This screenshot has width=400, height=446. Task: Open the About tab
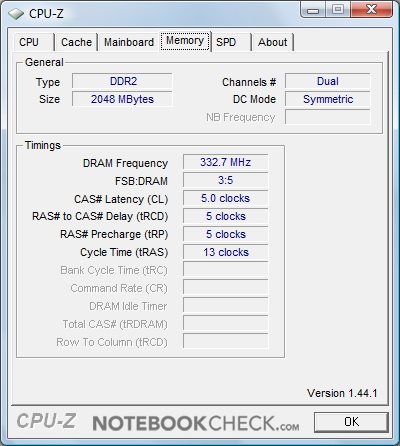272,42
